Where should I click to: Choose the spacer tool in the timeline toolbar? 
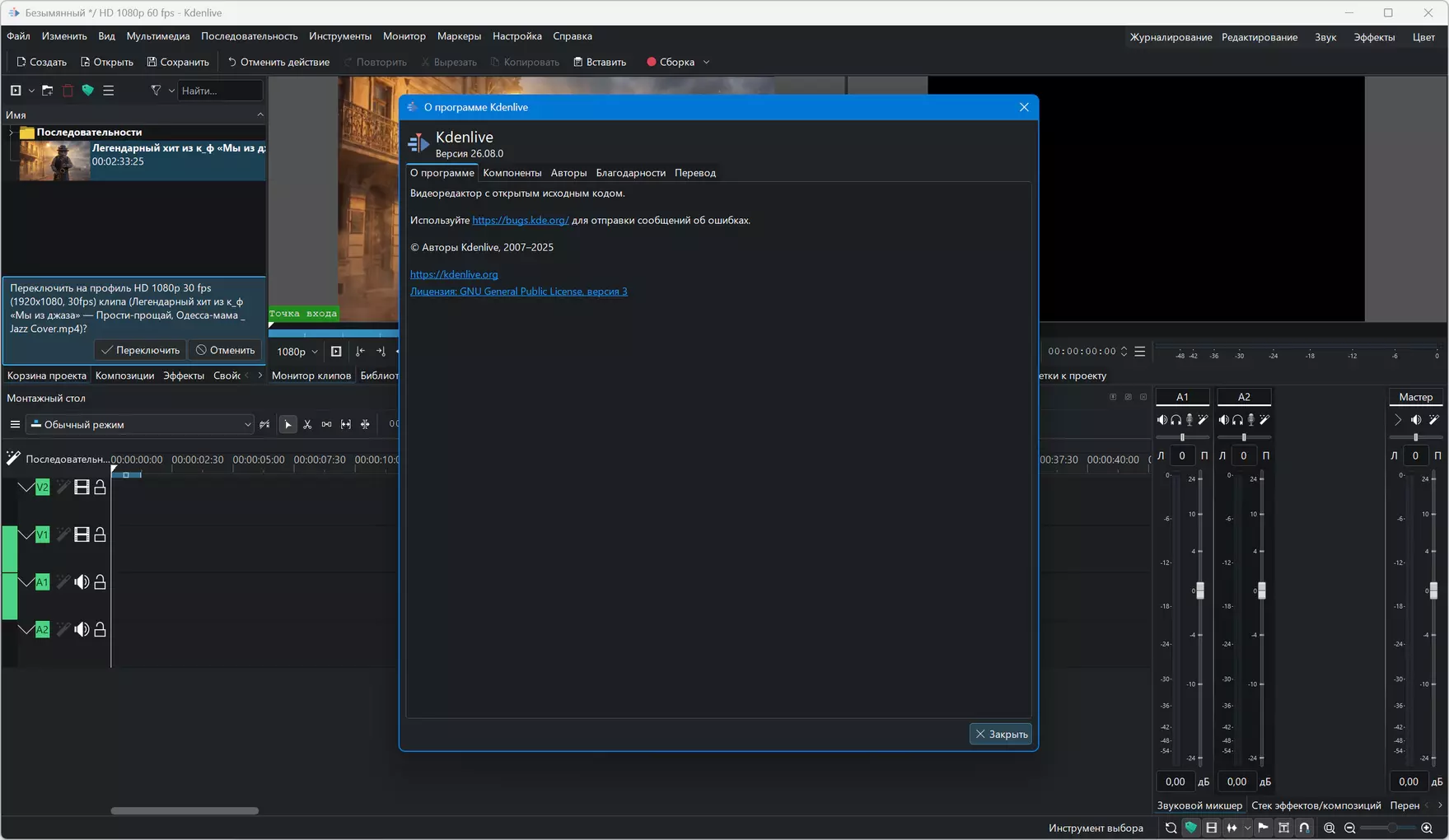pos(327,425)
